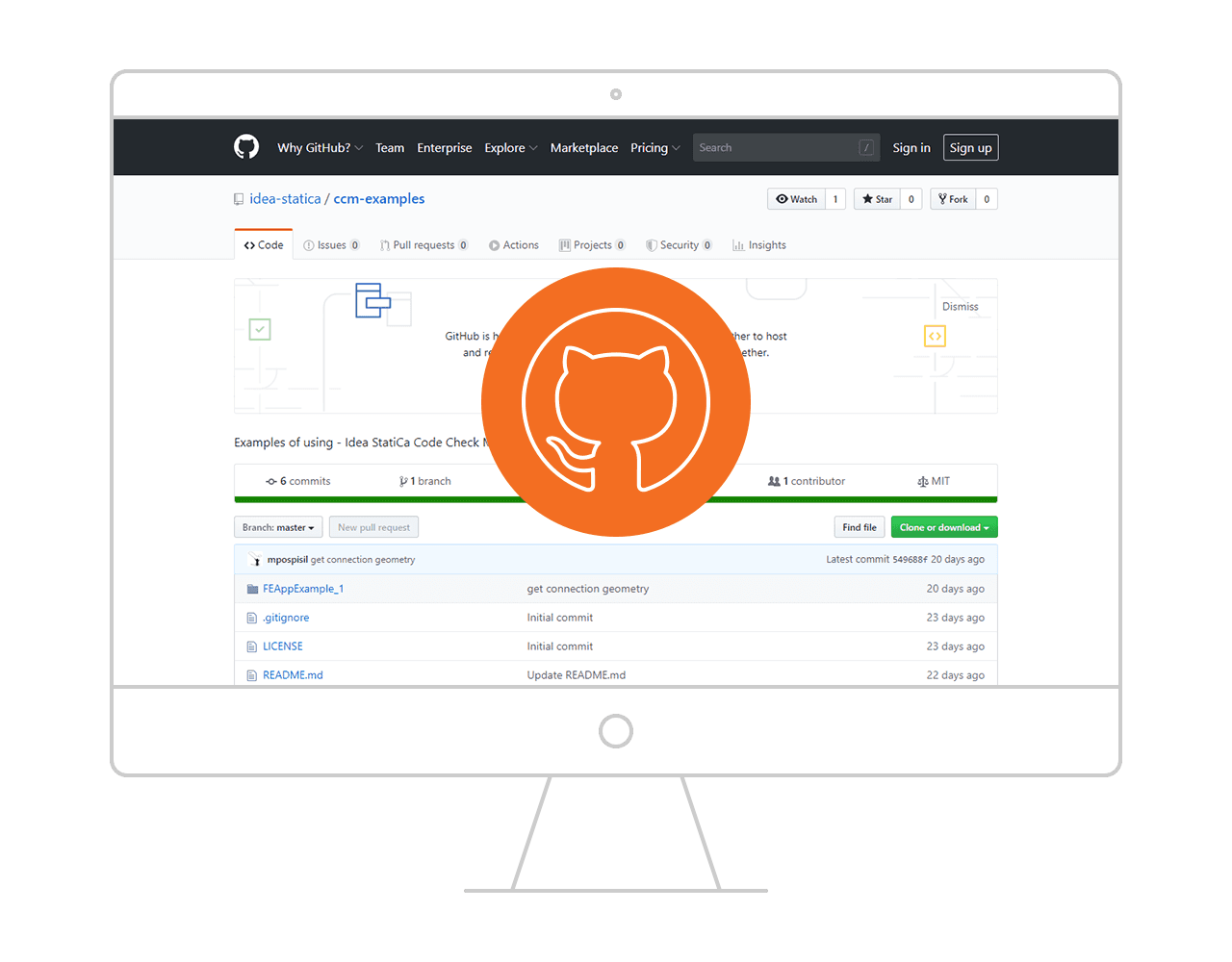The image size is (1232, 962).
Task: Open latest commit message get connection geometry
Action: (x=363, y=560)
